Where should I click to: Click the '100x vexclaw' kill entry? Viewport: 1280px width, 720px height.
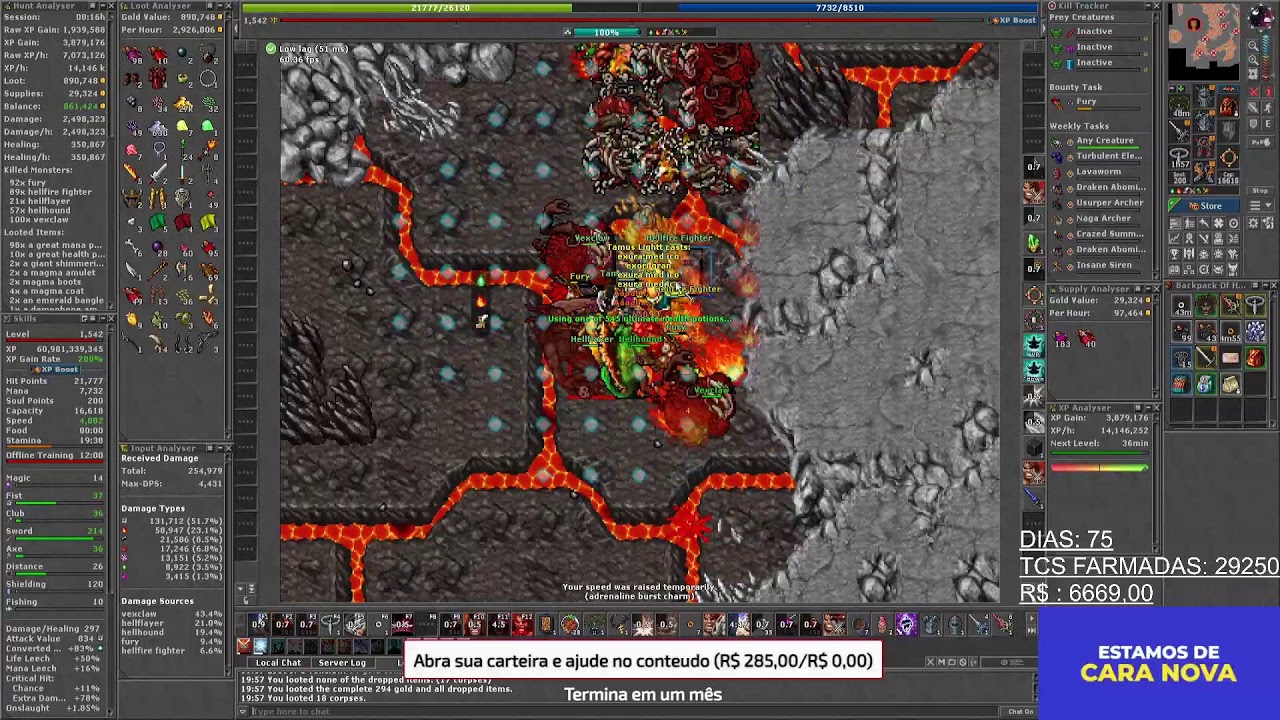click(x=41, y=219)
